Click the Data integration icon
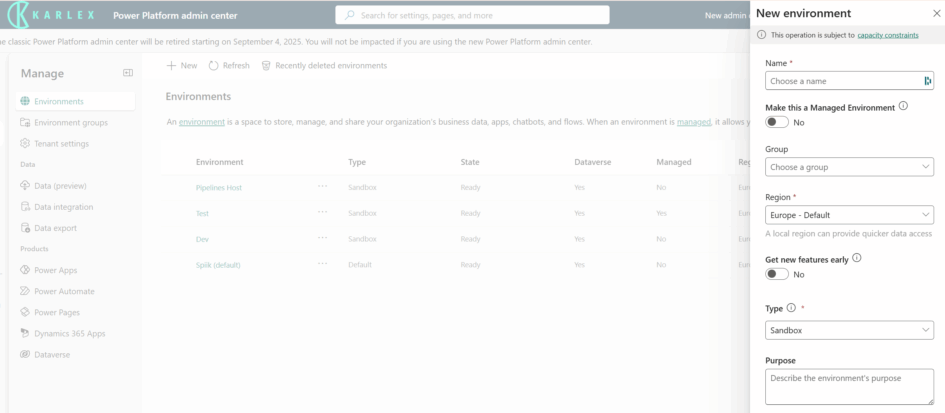This screenshot has width=945, height=413. coord(25,207)
